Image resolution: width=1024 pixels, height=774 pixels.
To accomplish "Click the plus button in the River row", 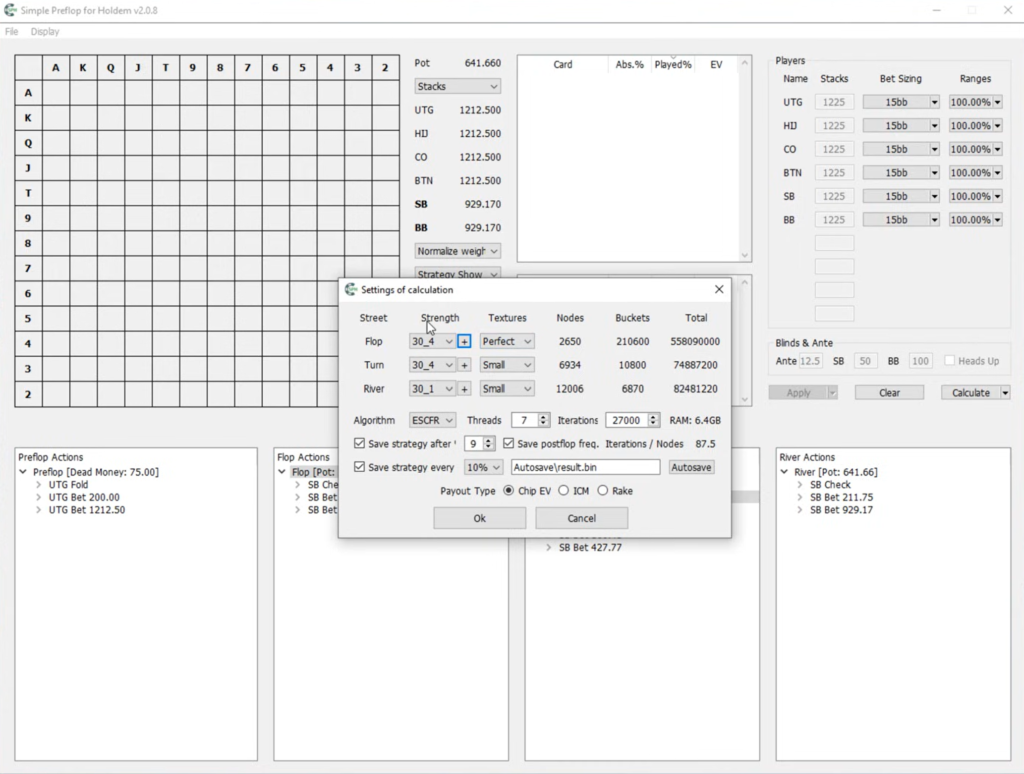I will click(464, 389).
